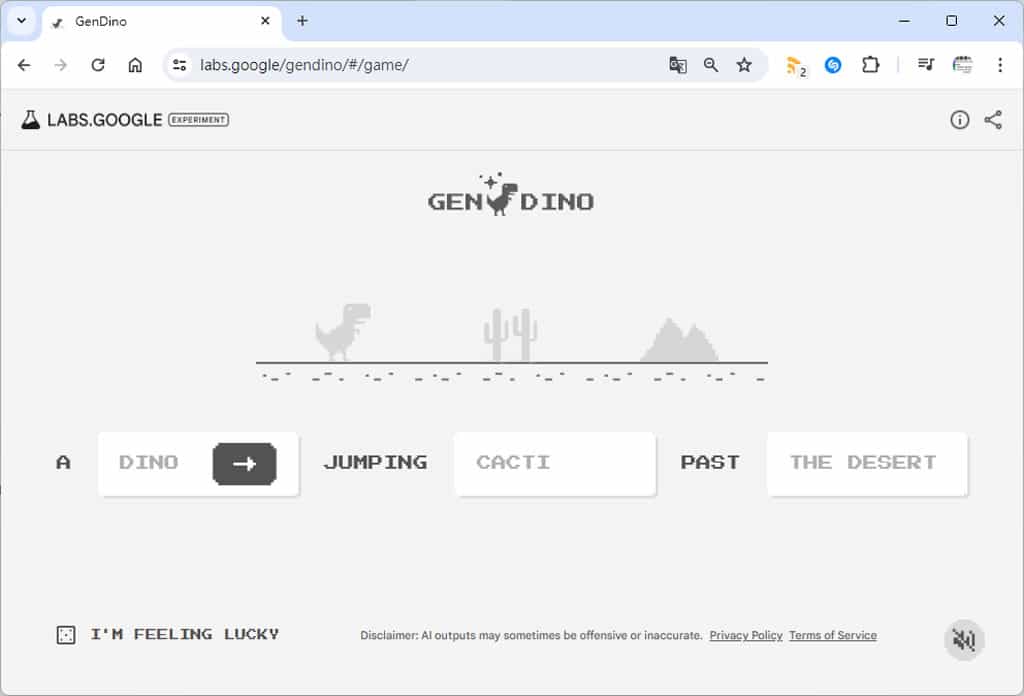Click the EXPERIMENT badge
The height and width of the screenshot is (696, 1024).
[199, 120]
